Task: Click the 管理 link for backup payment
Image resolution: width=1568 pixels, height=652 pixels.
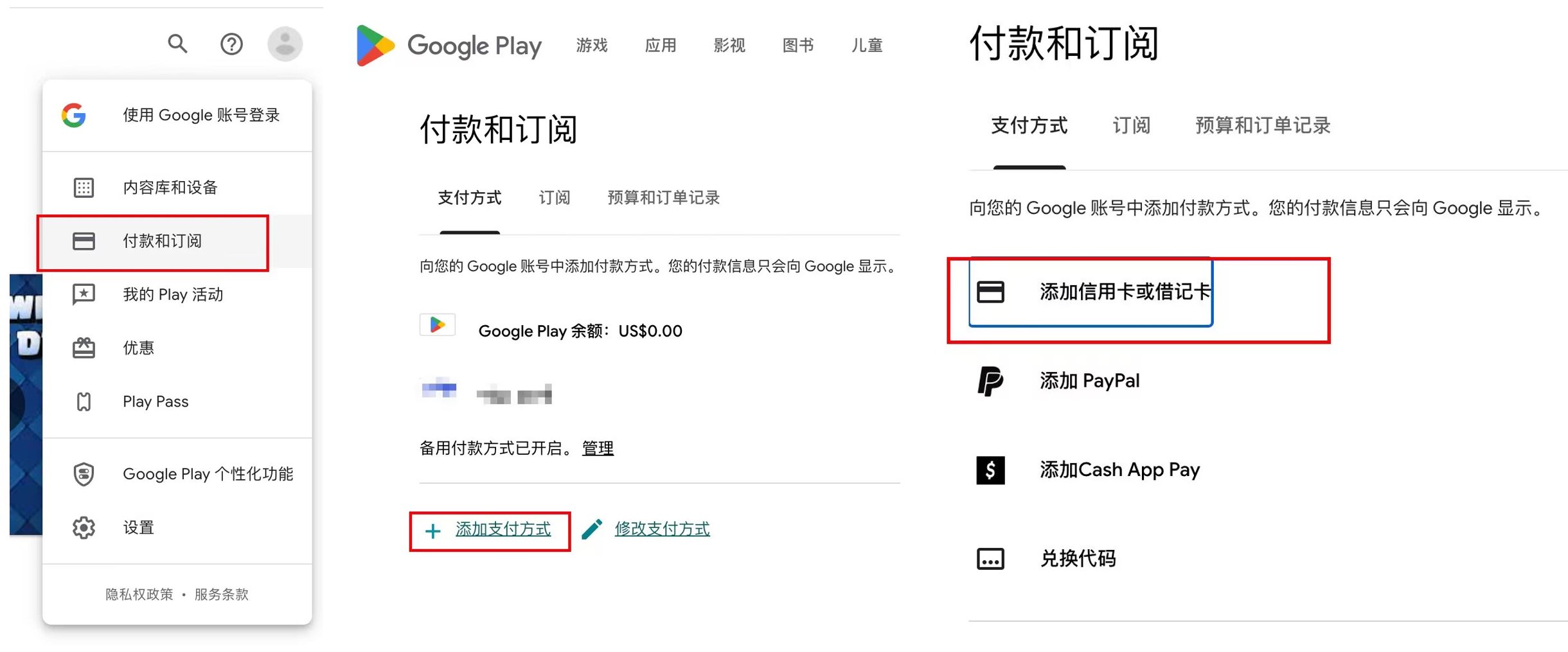Action: coord(598,448)
